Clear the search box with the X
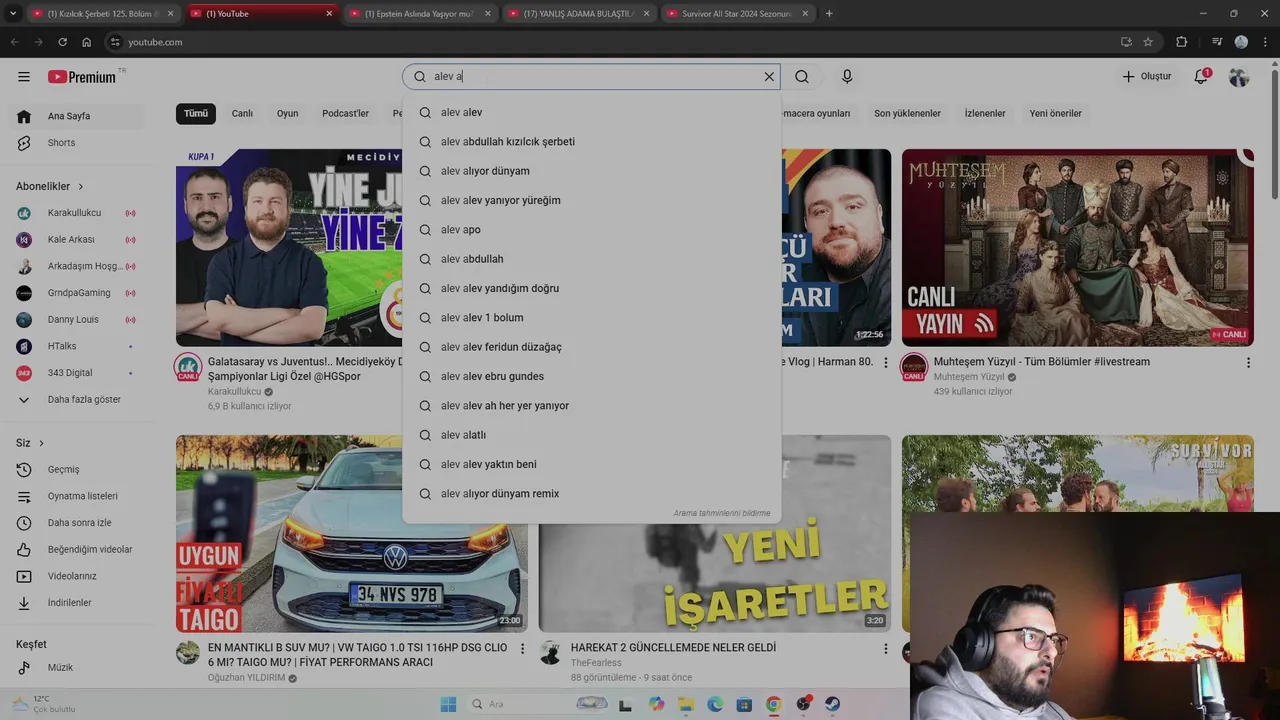Screen dimensions: 1280x720 769,77
